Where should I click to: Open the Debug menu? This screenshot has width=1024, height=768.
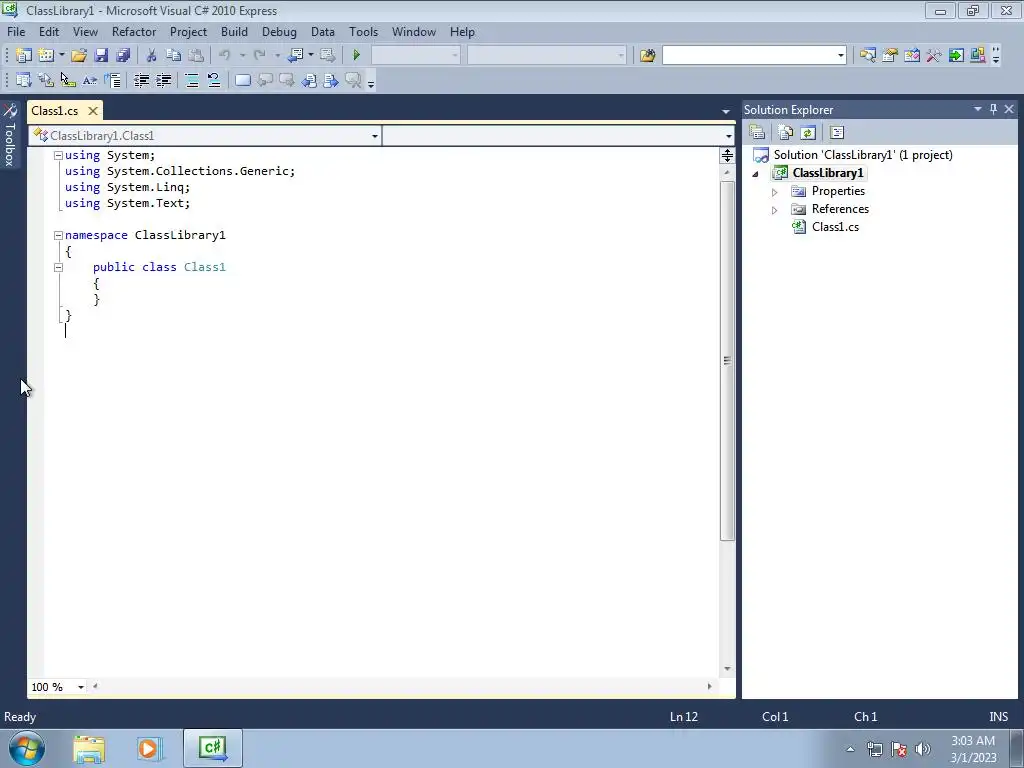tap(279, 32)
